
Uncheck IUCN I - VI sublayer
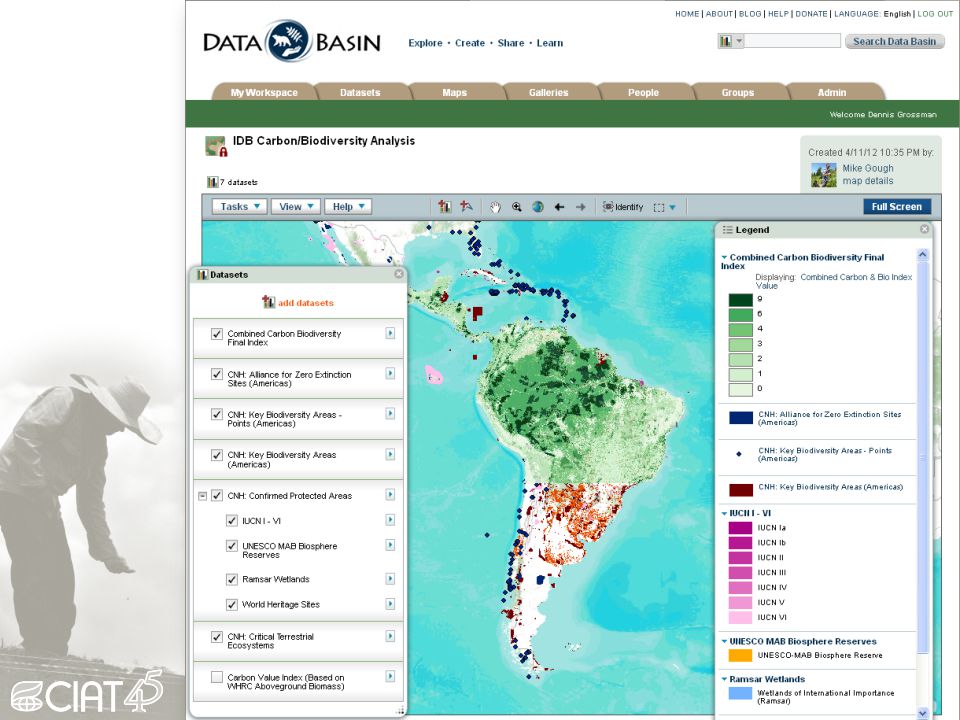pos(231,520)
